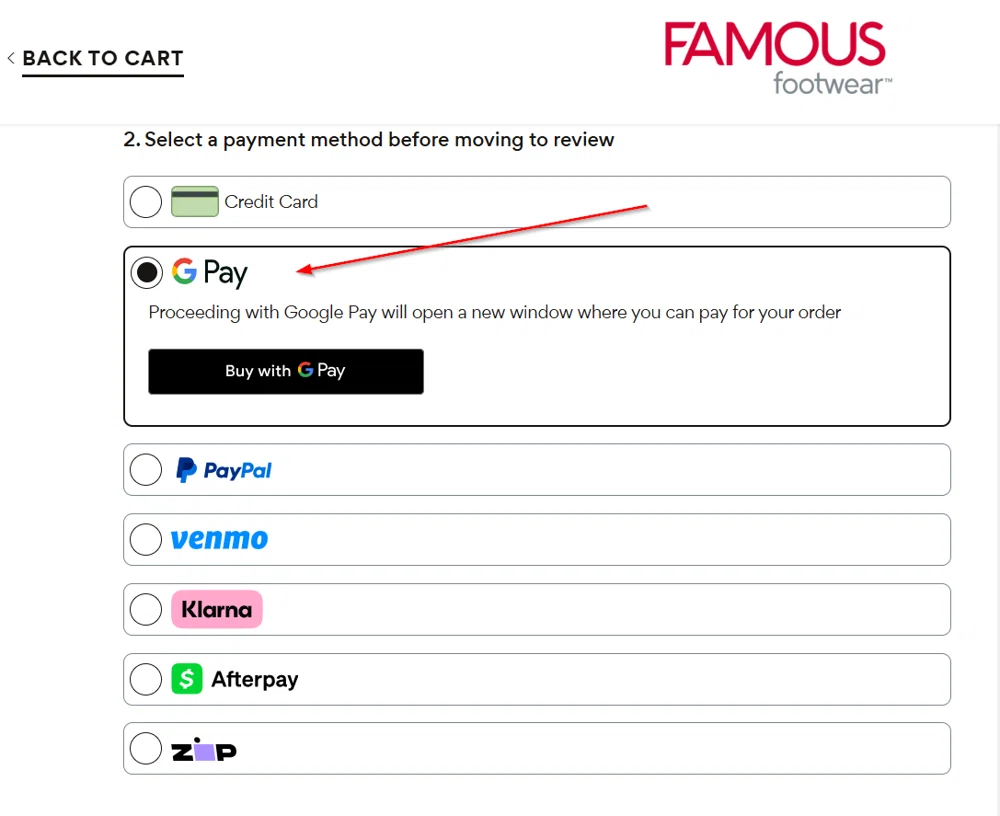Click the Venmo logo

tap(218, 539)
